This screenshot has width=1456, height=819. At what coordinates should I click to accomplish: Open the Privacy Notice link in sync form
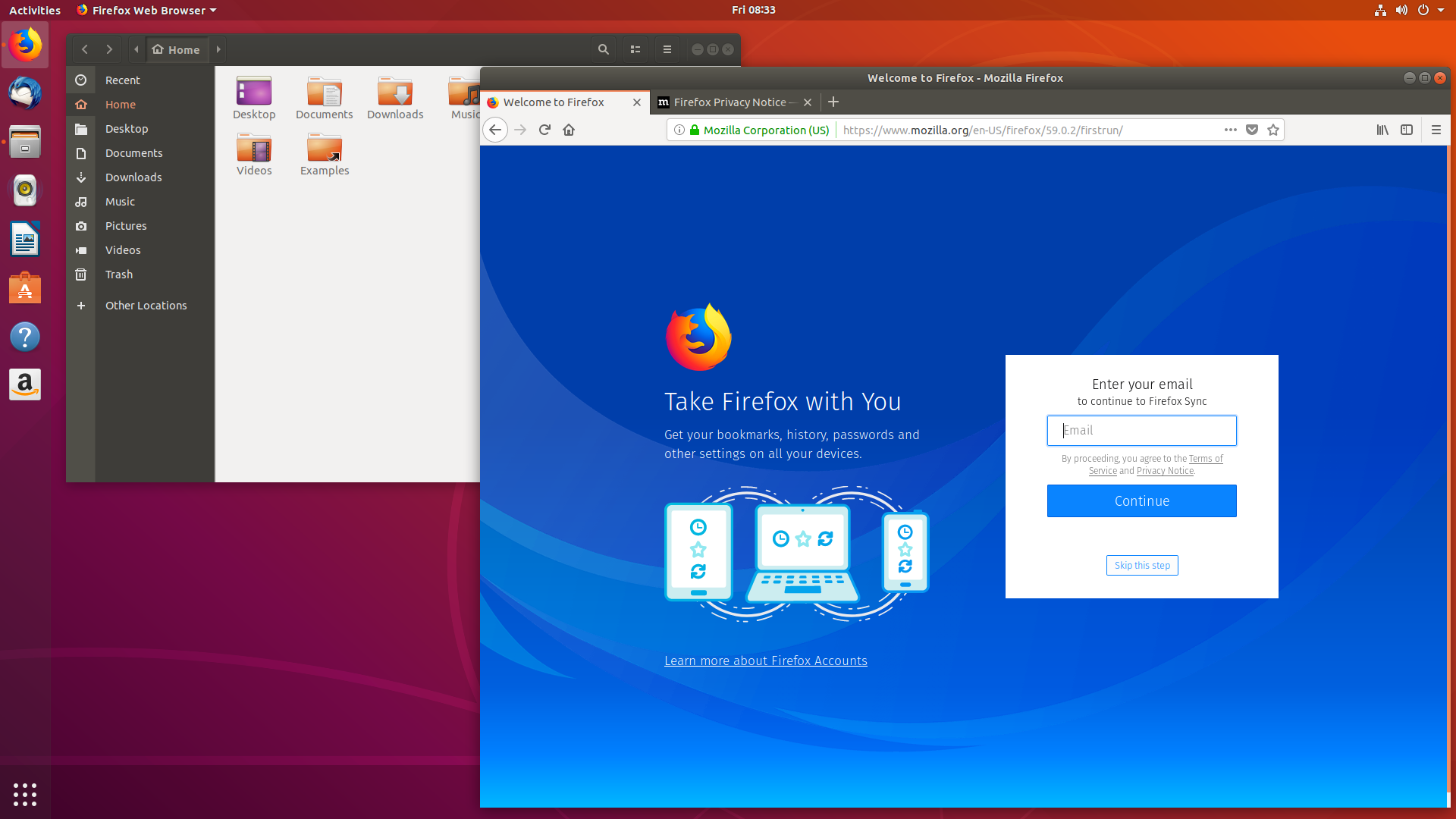(x=1165, y=471)
